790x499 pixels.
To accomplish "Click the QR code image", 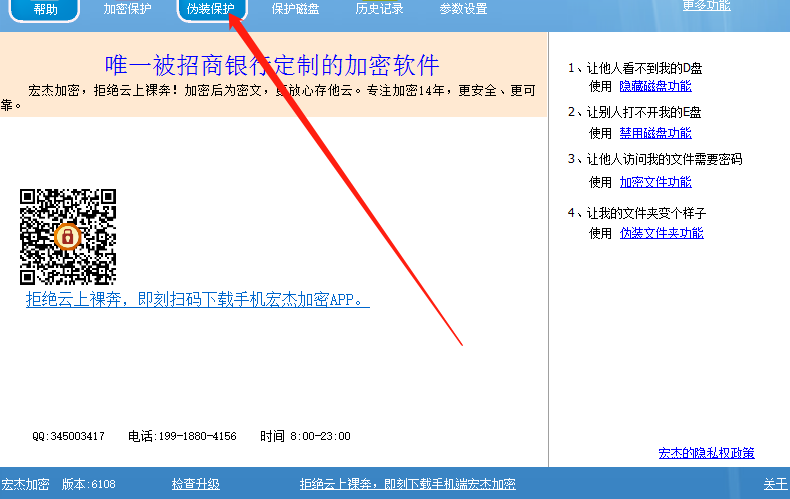I will point(68,237).
